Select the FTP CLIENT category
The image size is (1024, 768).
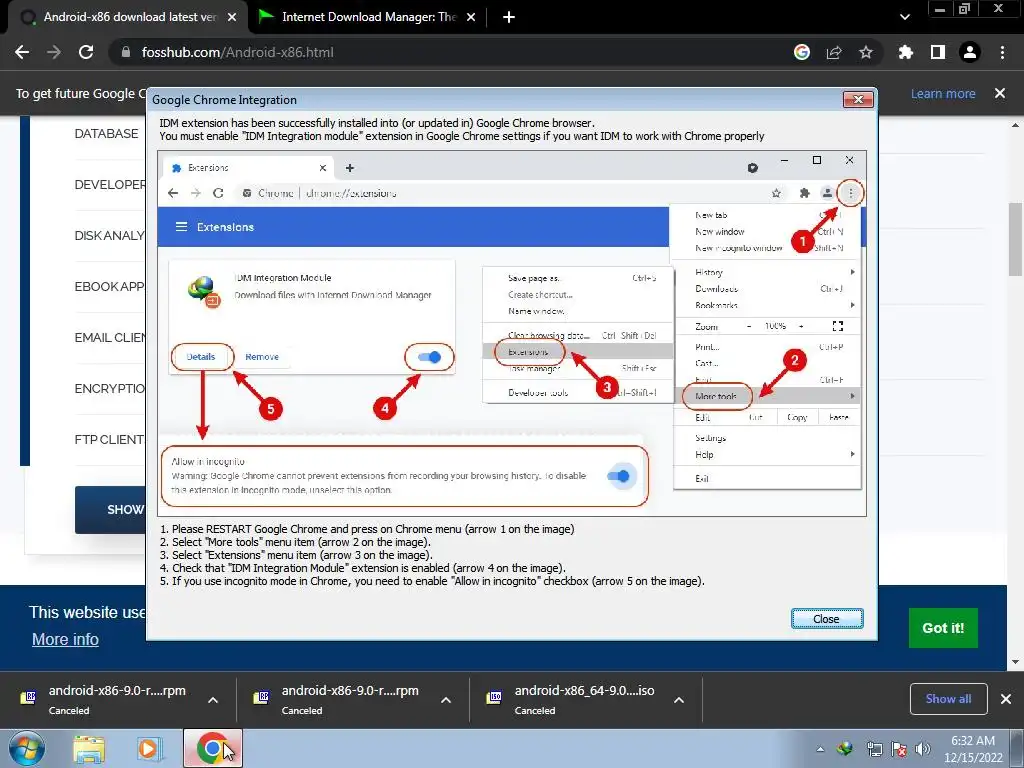click(110, 440)
